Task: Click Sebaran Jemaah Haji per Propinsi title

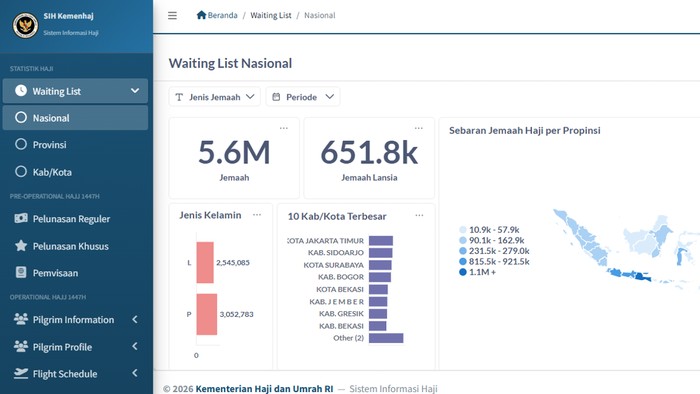Action: pos(525,130)
